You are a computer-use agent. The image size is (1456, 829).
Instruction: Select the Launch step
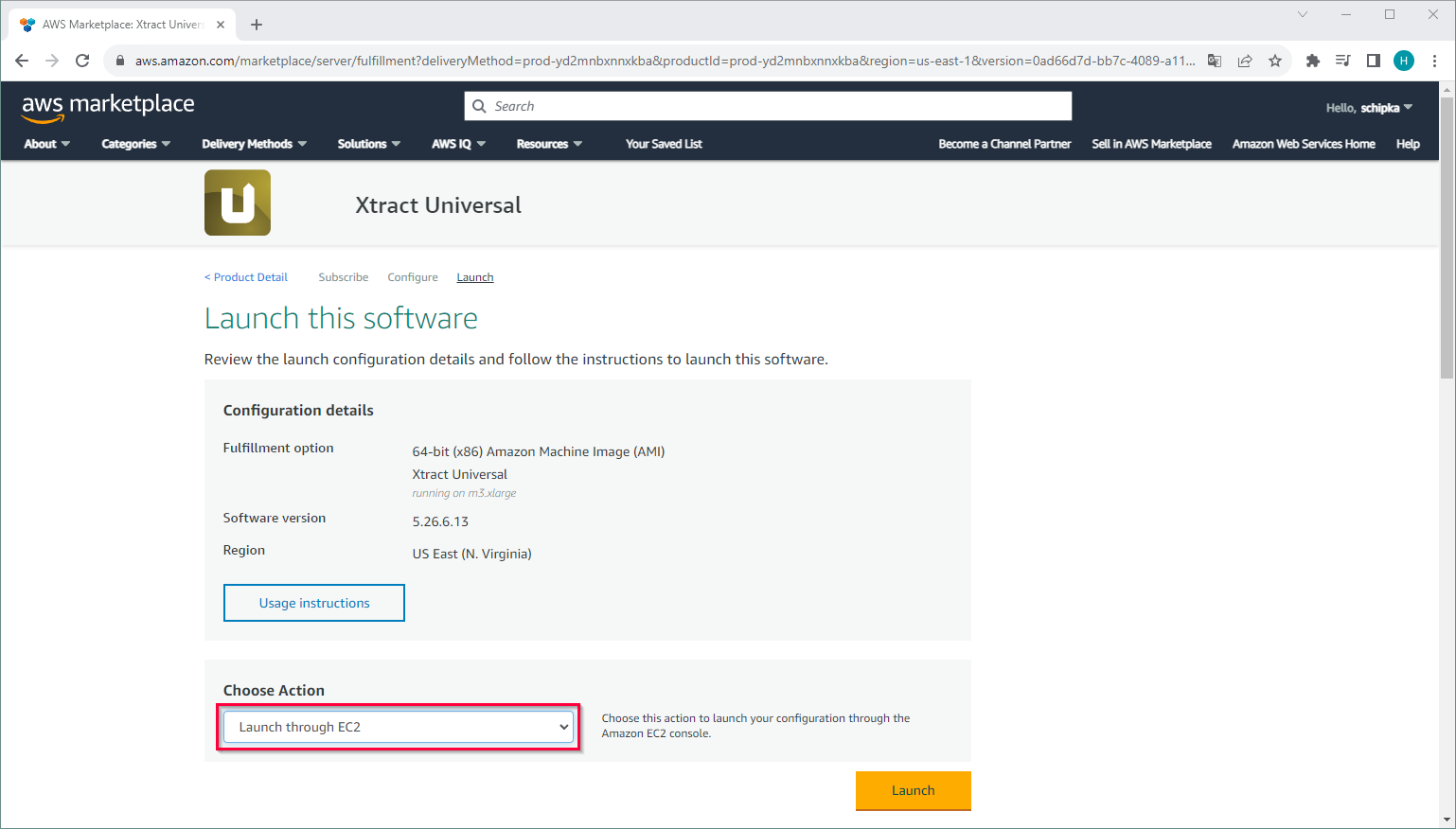(475, 277)
